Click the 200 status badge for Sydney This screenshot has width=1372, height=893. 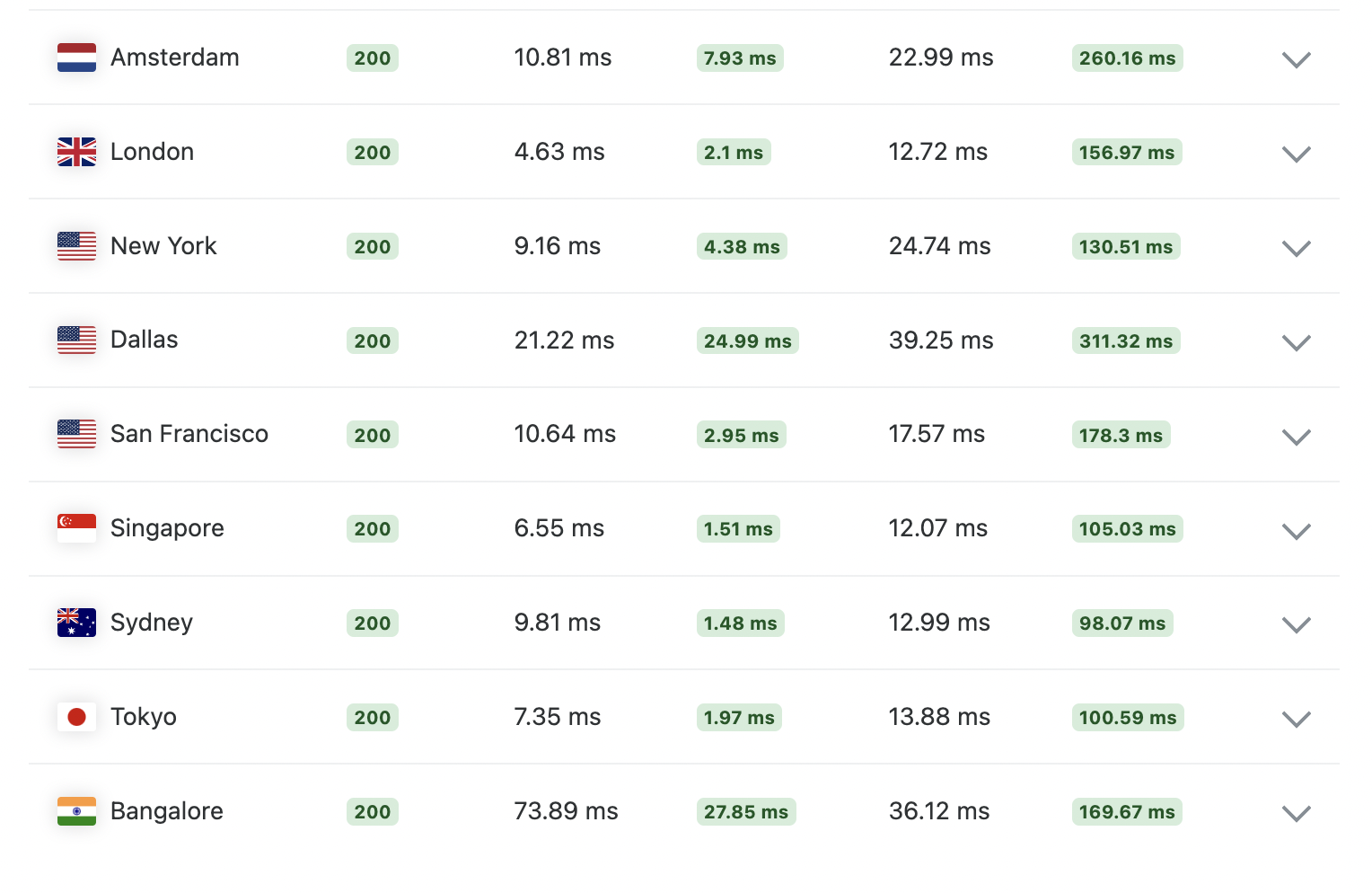(372, 623)
